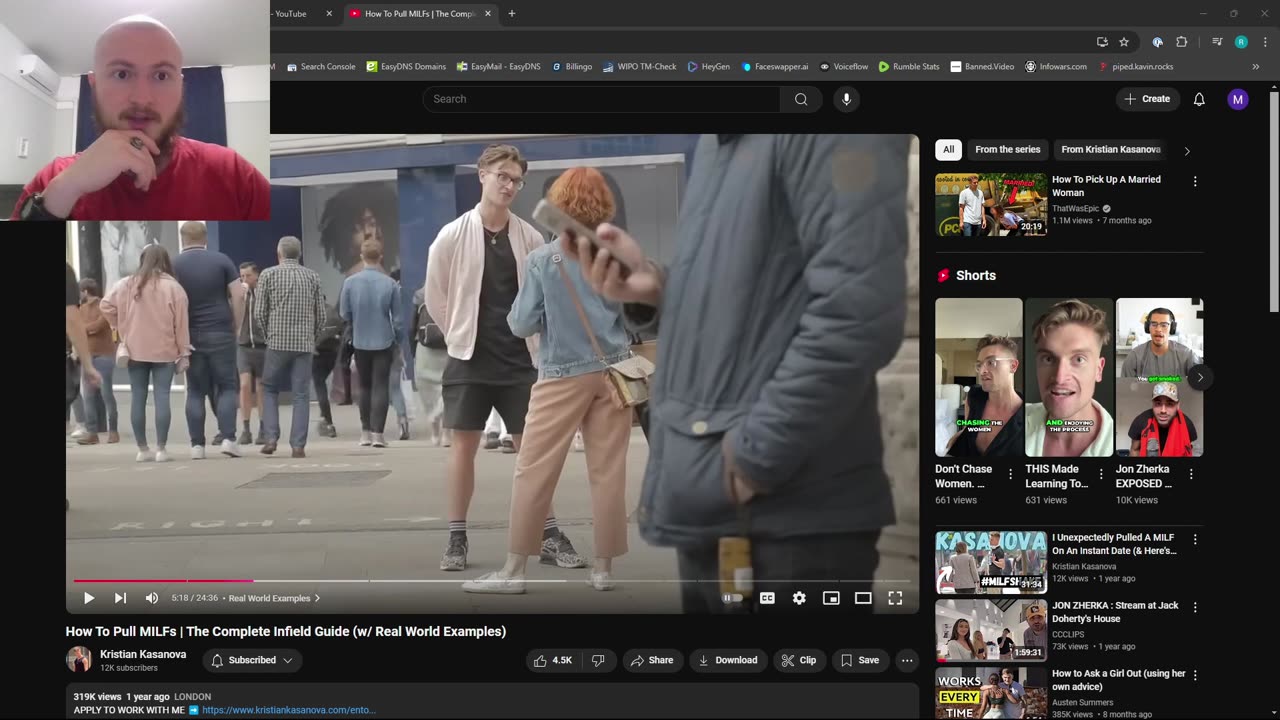Open options for I Unexpectedly Pulled A MILF video
The height and width of the screenshot is (720, 1280).
(1194, 539)
